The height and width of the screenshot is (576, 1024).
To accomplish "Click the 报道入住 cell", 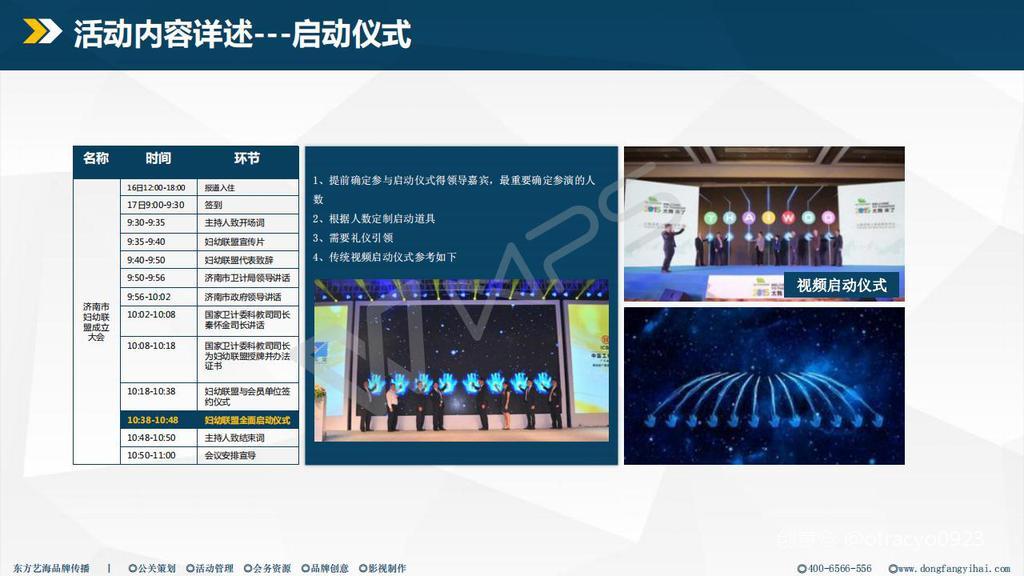I will [248, 187].
